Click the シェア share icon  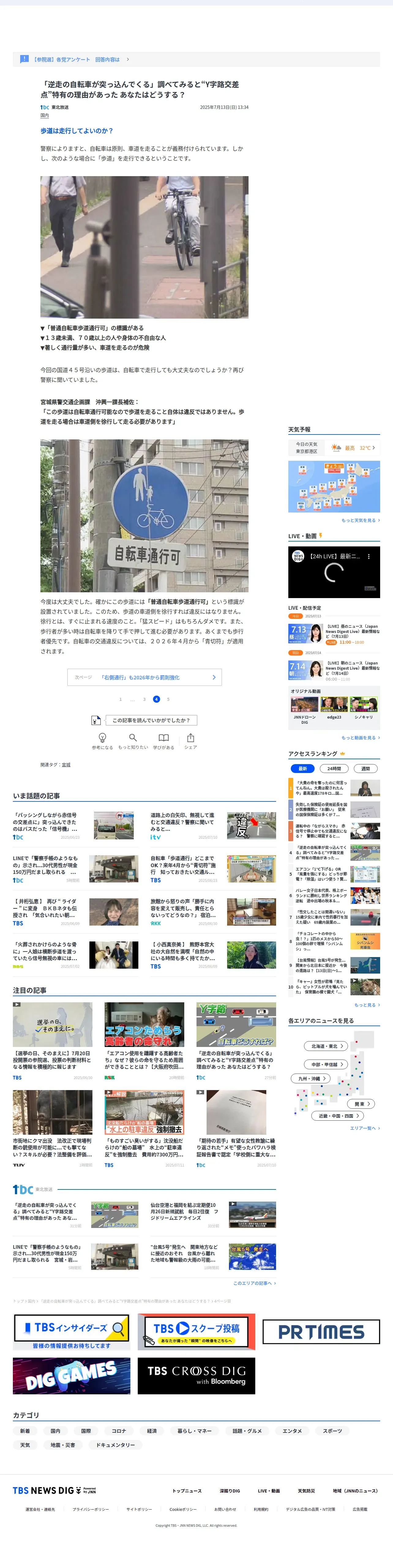191,737
